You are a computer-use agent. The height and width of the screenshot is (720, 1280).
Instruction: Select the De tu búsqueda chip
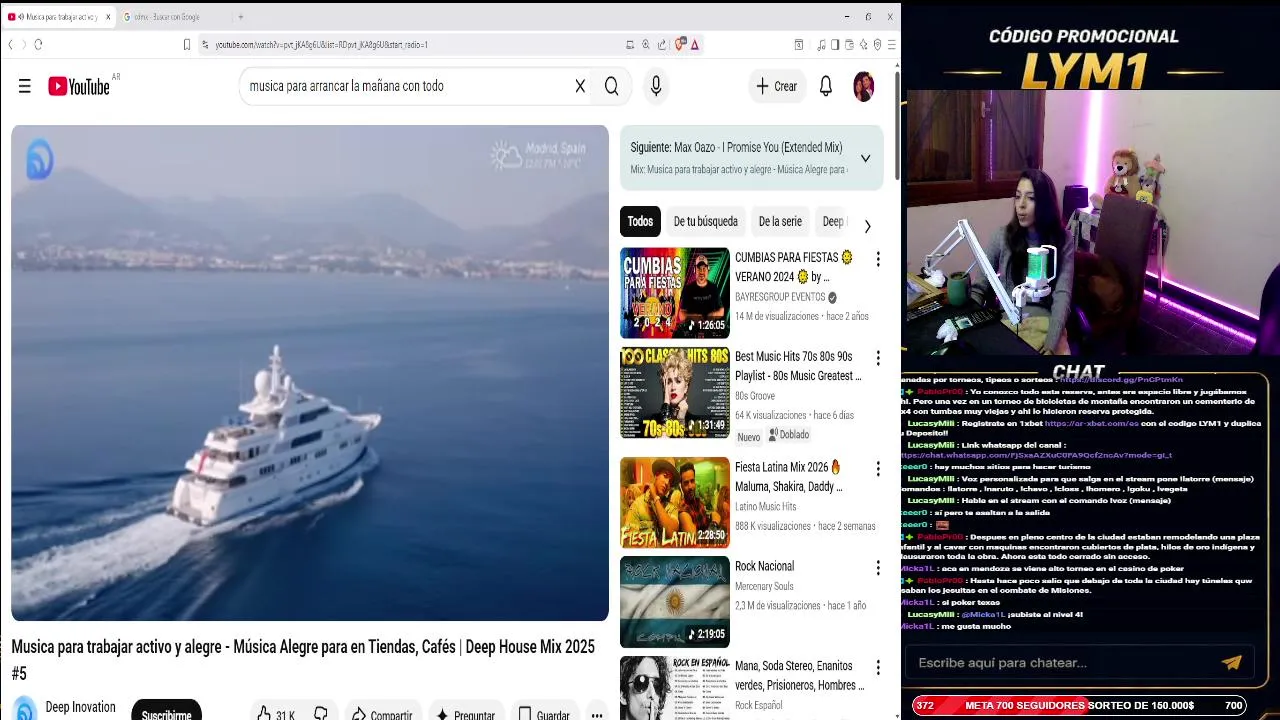(x=705, y=222)
